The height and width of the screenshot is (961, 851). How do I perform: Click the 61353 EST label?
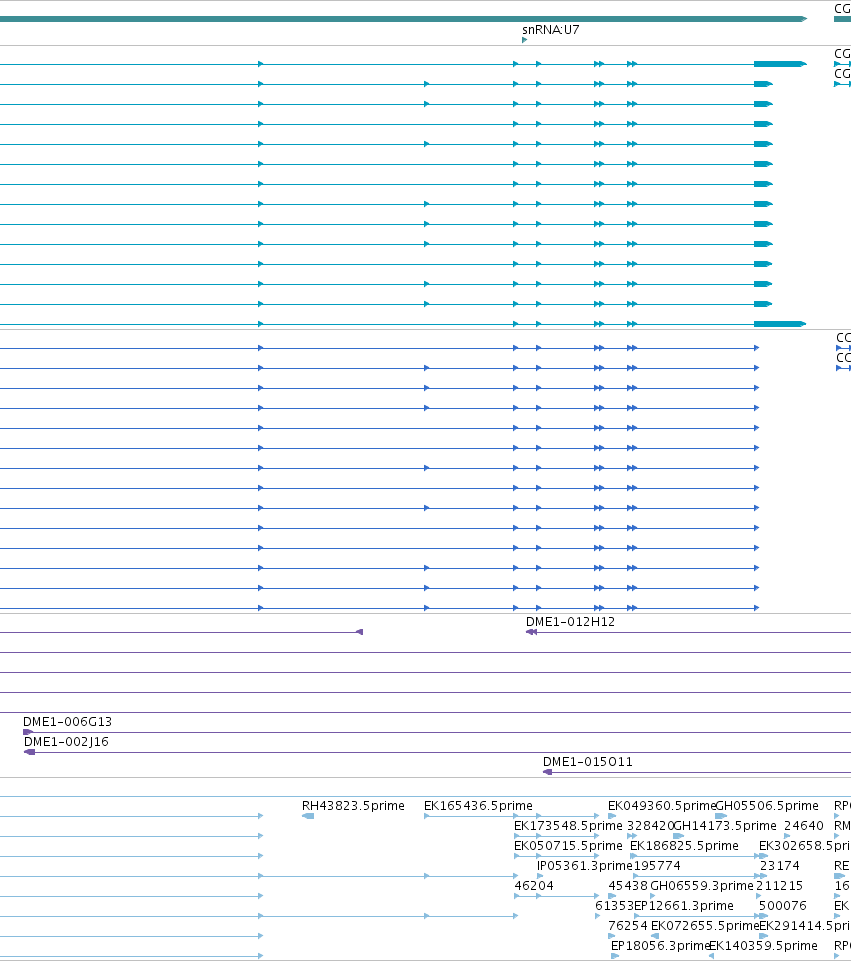615,905
